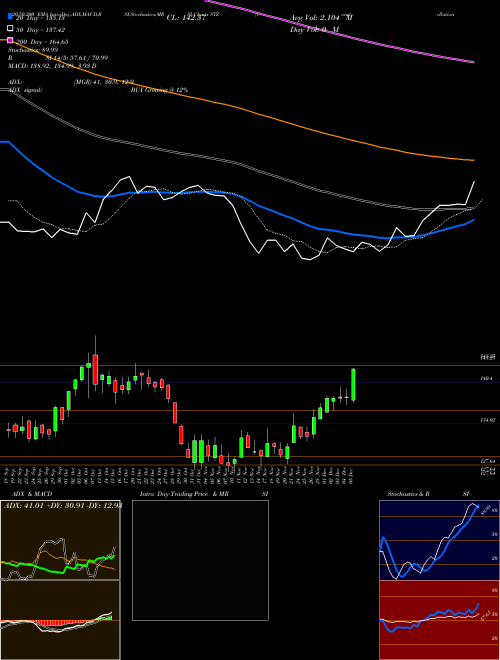Open the empty Intra Day Trading Price panel
The width and height of the screenshot is (500, 660).
click(200, 560)
